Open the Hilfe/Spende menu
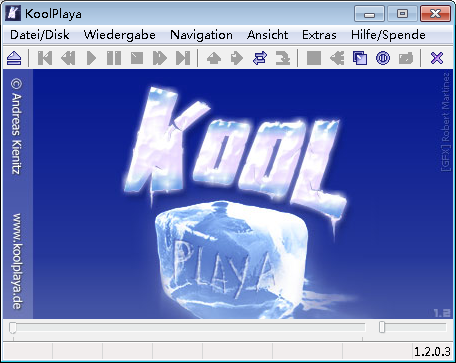The height and width of the screenshot is (363, 456). 388,35
